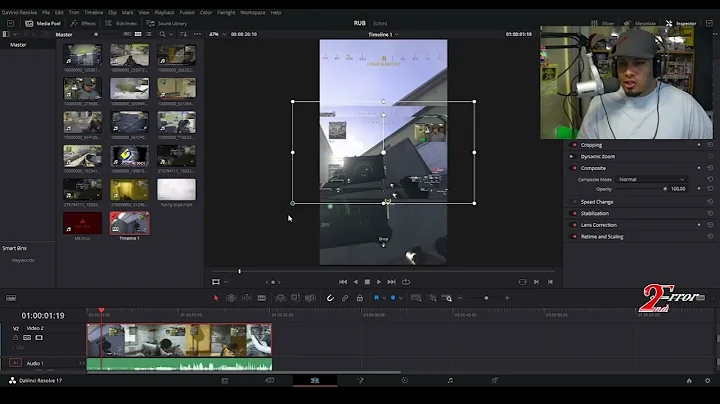Reset the Cropping section parameters
The height and width of the screenshot is (404, 720).
coord(710,145)
